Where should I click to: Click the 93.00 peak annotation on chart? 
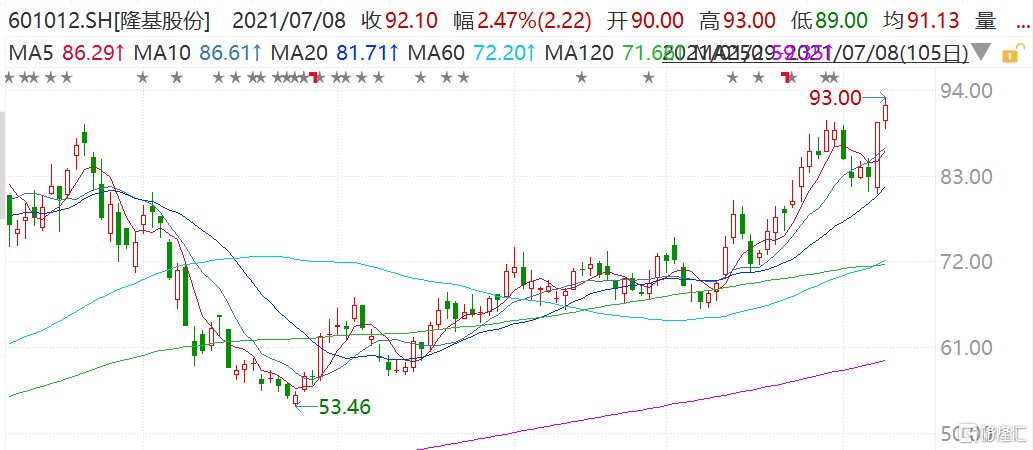pos(835,99)
